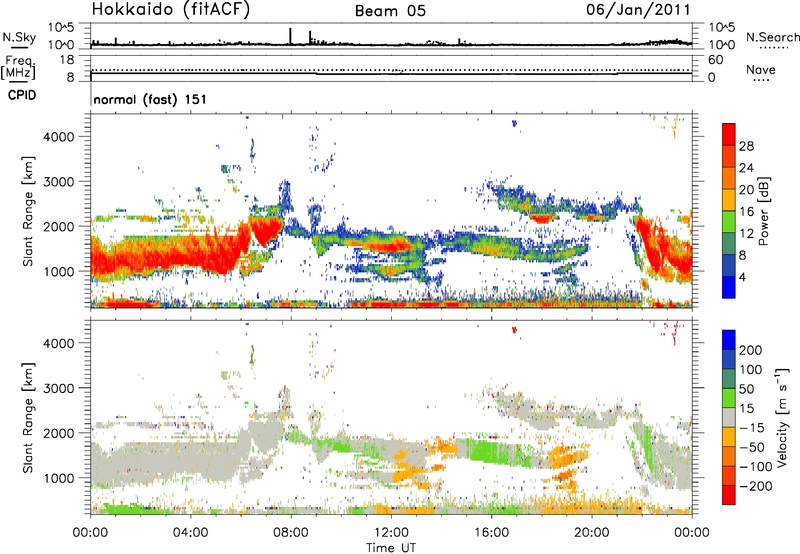
Task: Pick the light green 15–50 velocity colorbar segment
Action: [729, 398]
